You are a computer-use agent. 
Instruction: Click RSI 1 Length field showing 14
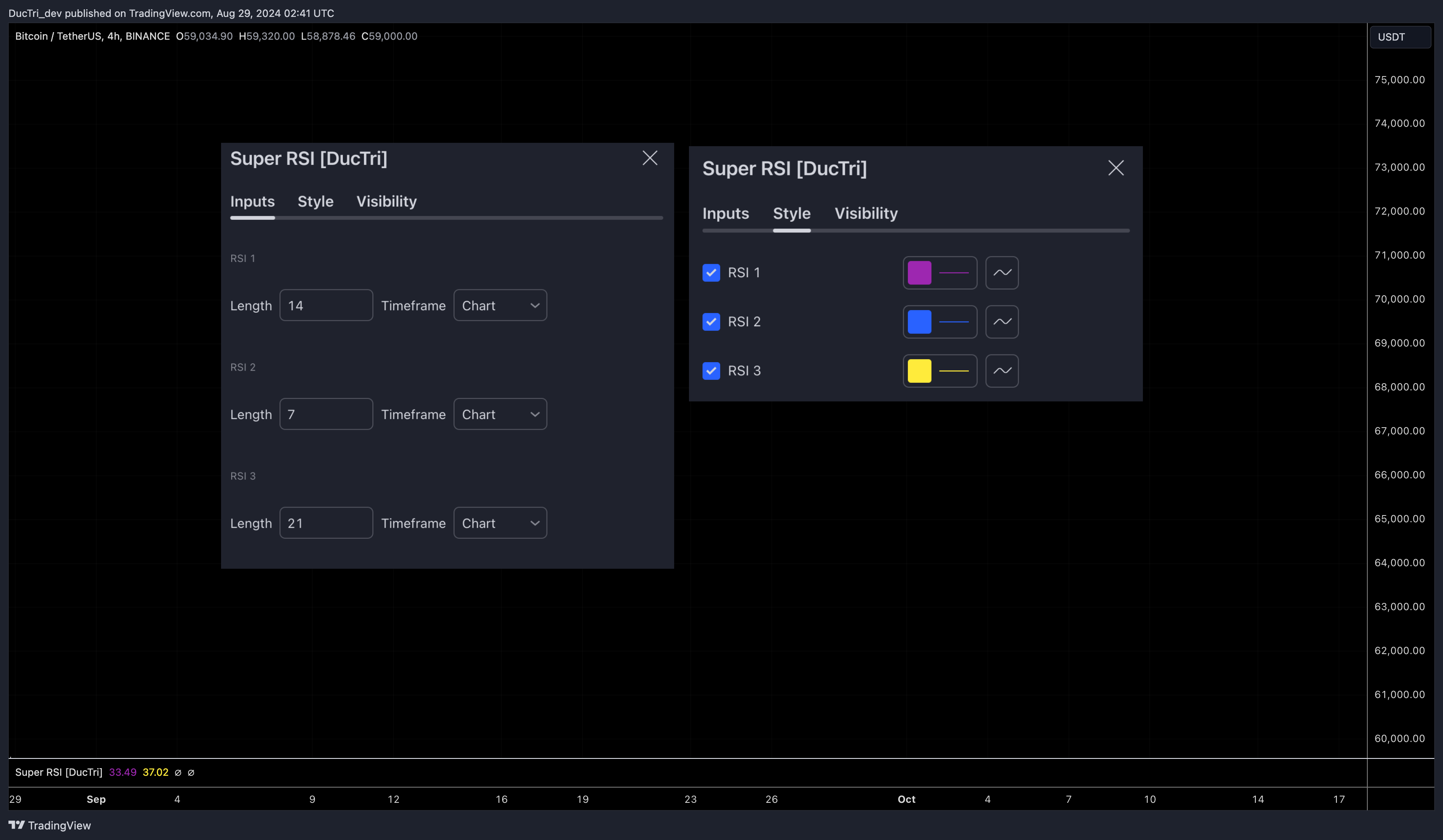click(326, 305)
